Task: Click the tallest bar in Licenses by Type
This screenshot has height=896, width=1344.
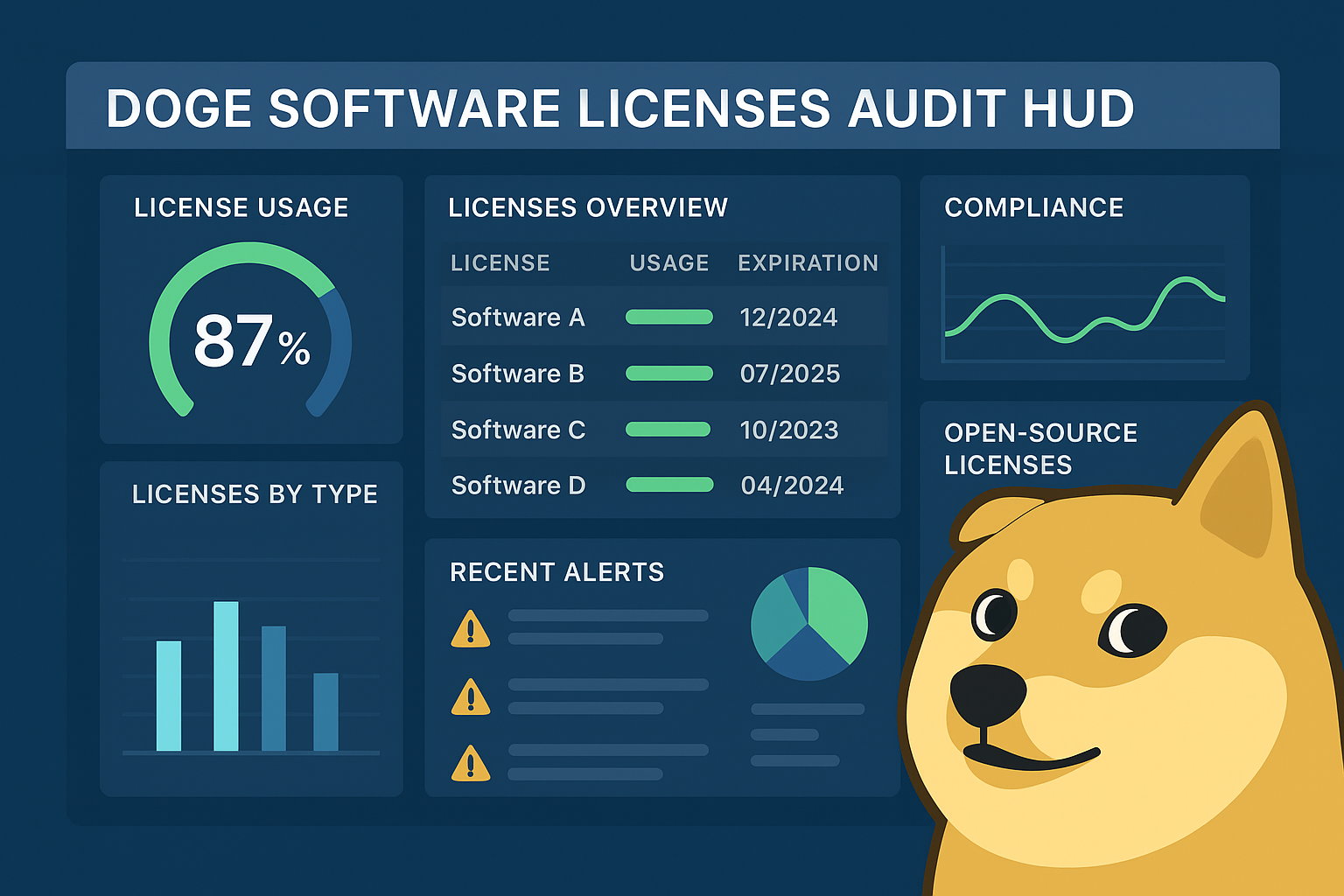Action: tap(226, 675)
